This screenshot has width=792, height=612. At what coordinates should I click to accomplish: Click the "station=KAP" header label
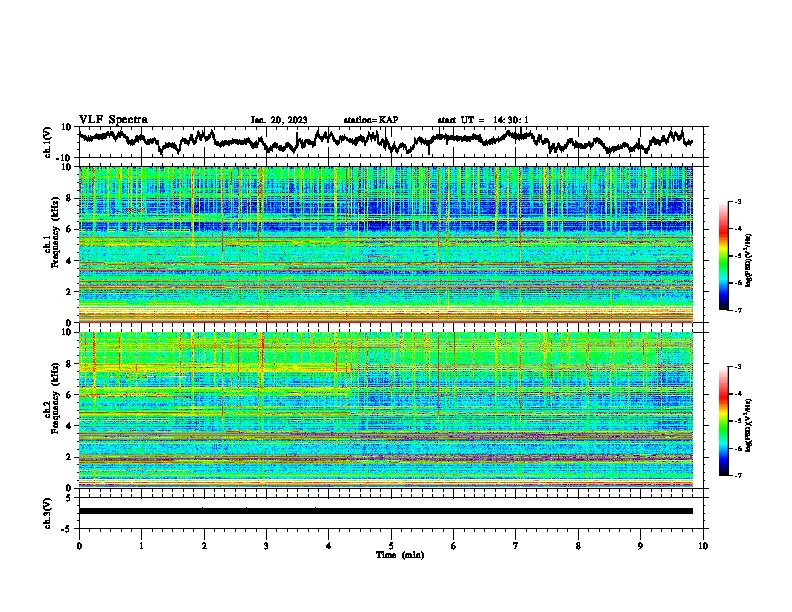point(371,120)
